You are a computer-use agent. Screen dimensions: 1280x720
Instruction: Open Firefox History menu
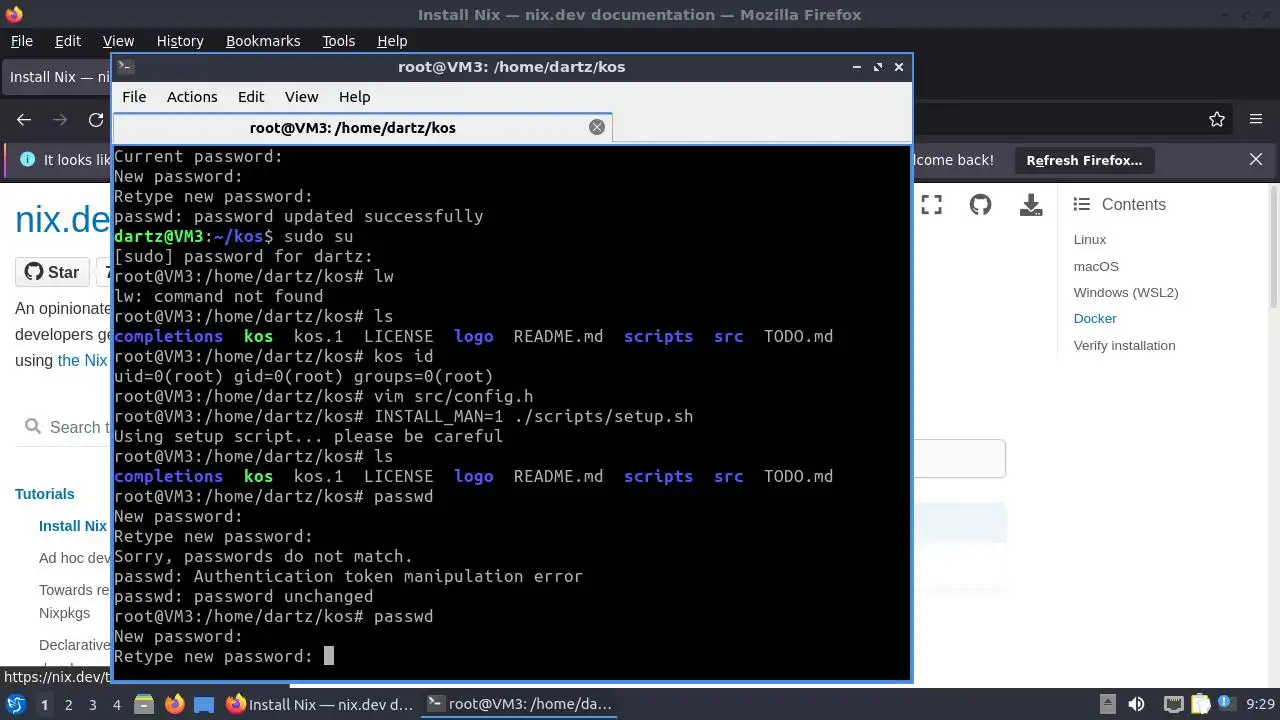(x=180, y=41)
